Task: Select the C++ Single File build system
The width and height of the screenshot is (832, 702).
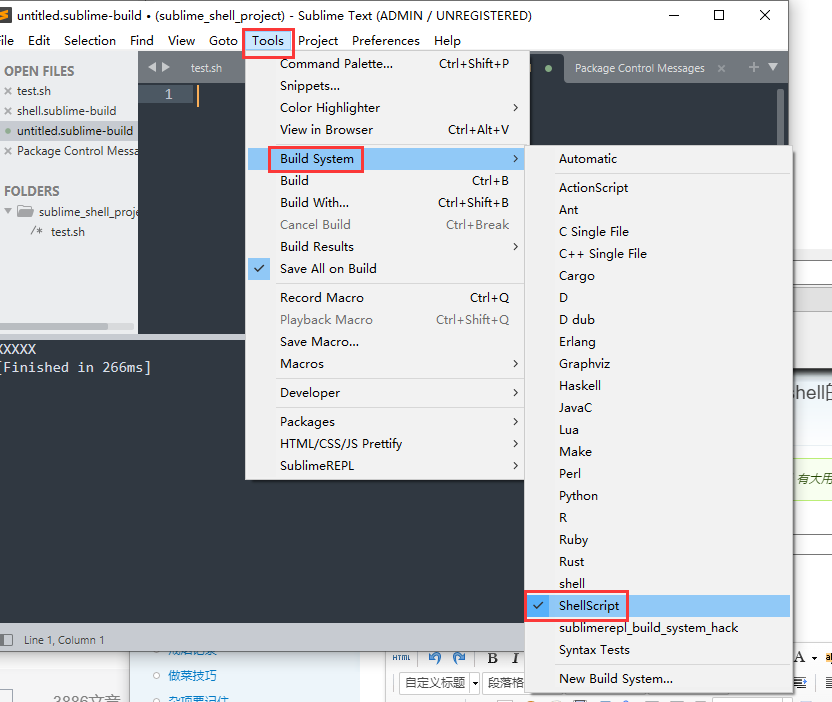Action: click(x=659, y=254)
